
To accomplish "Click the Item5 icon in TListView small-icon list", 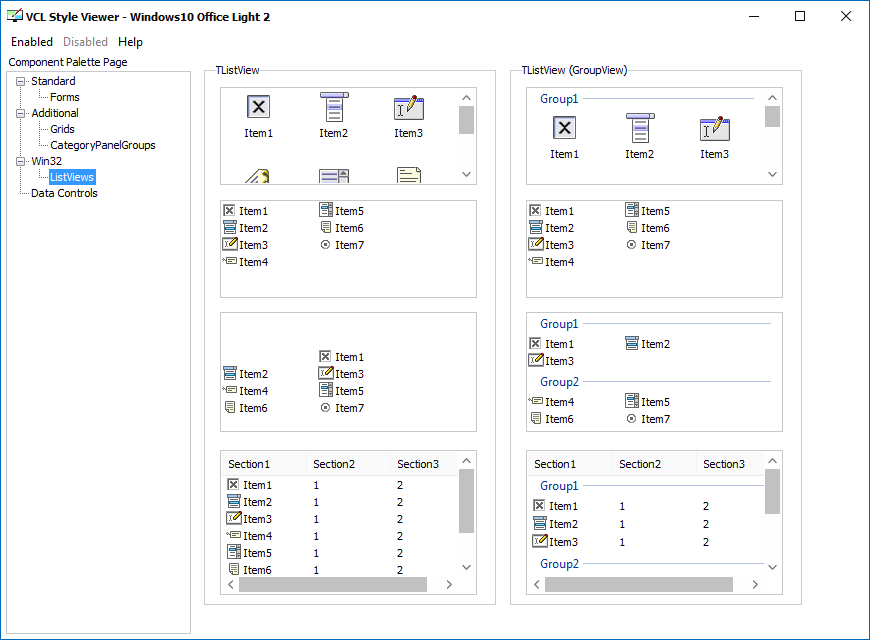I will 326,210.
